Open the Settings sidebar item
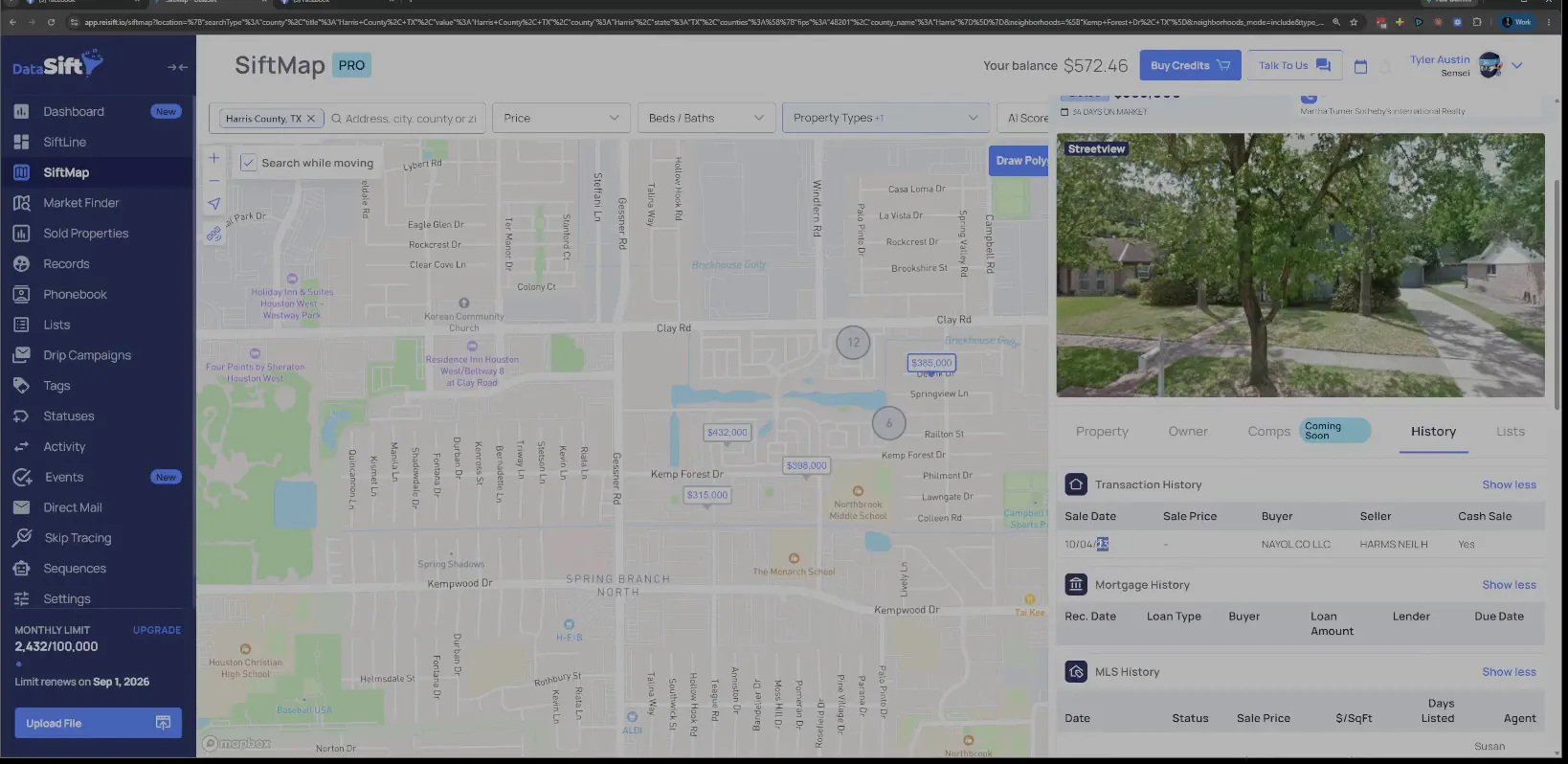 click(x=66, y=599)
